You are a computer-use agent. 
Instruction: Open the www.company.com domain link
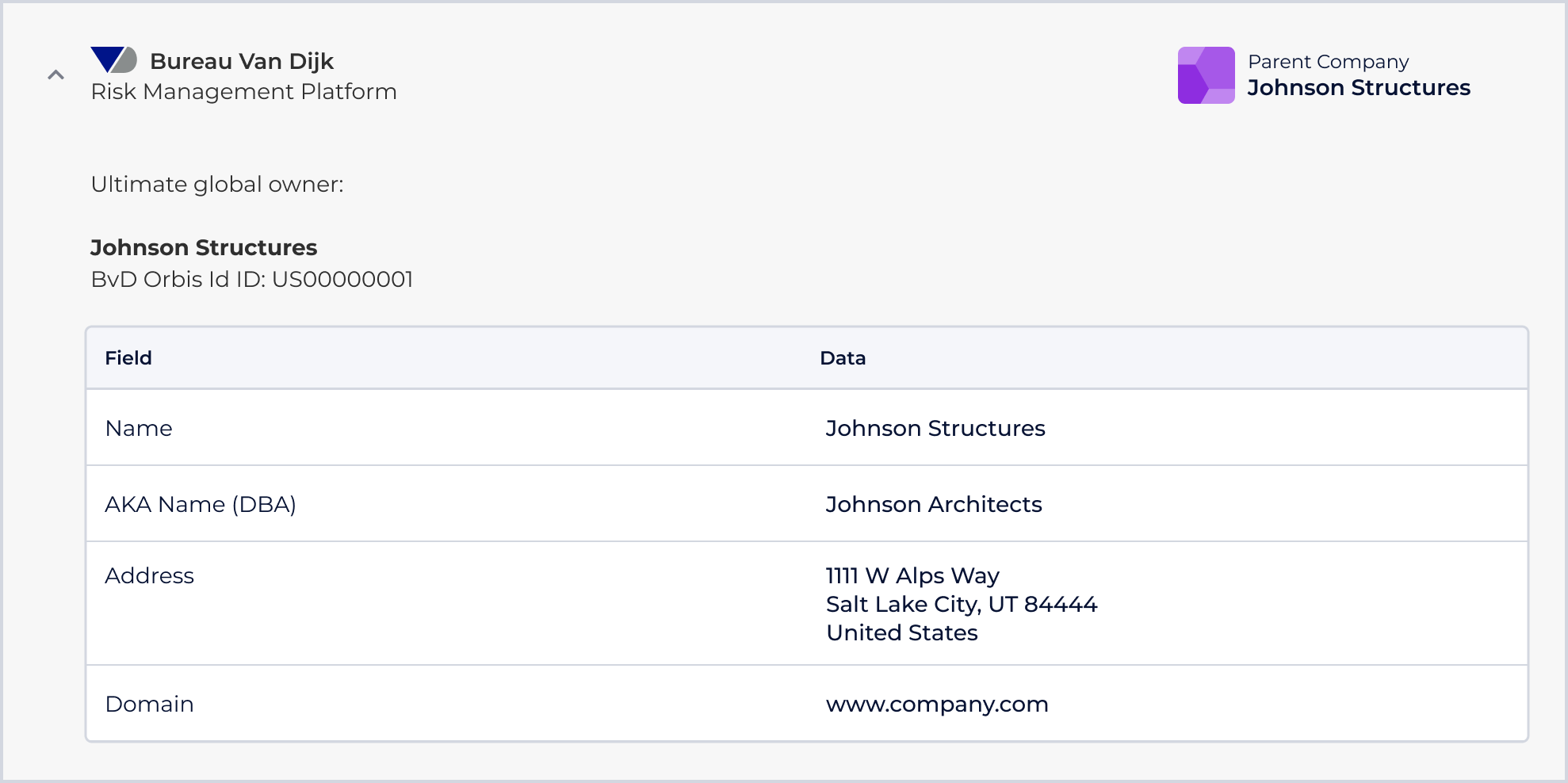tap(937, 705)
